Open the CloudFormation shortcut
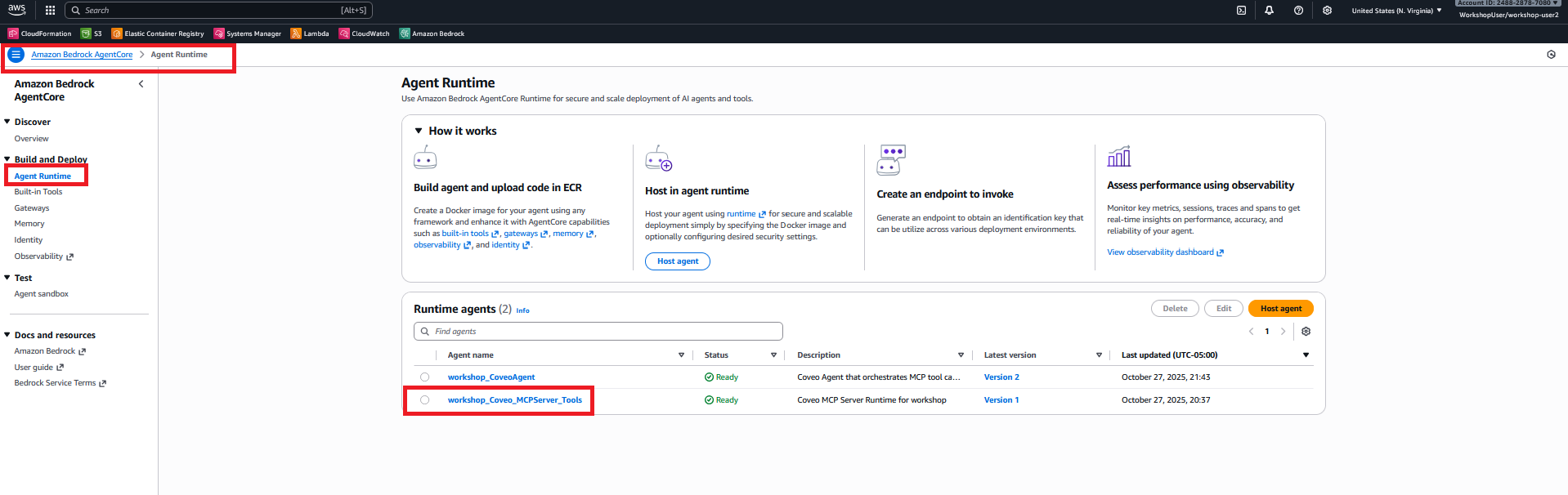This screenshot has height=495, width=1568. [40, 33]
